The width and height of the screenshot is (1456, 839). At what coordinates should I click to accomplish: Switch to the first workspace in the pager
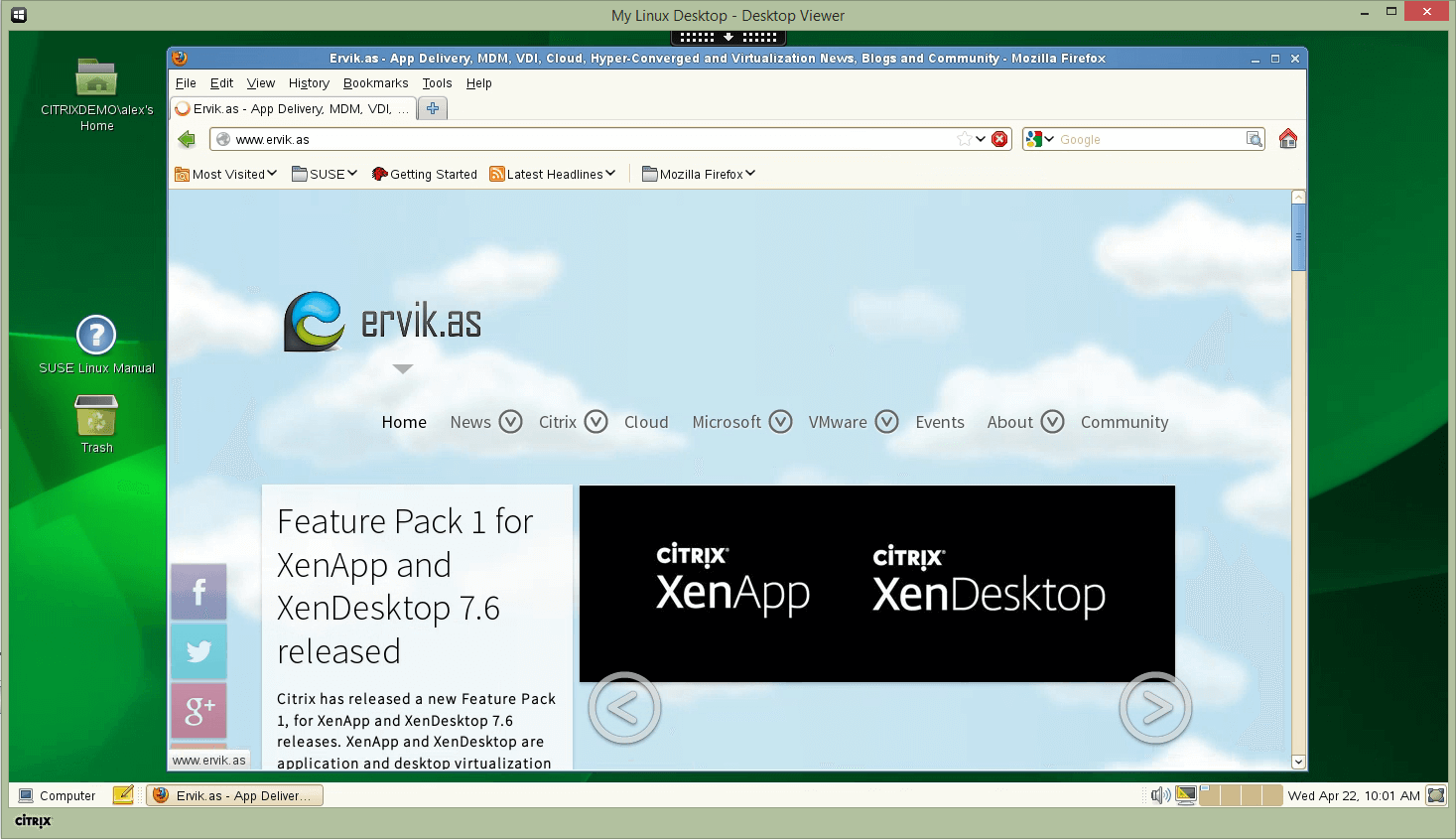[x=1209, y=795]
